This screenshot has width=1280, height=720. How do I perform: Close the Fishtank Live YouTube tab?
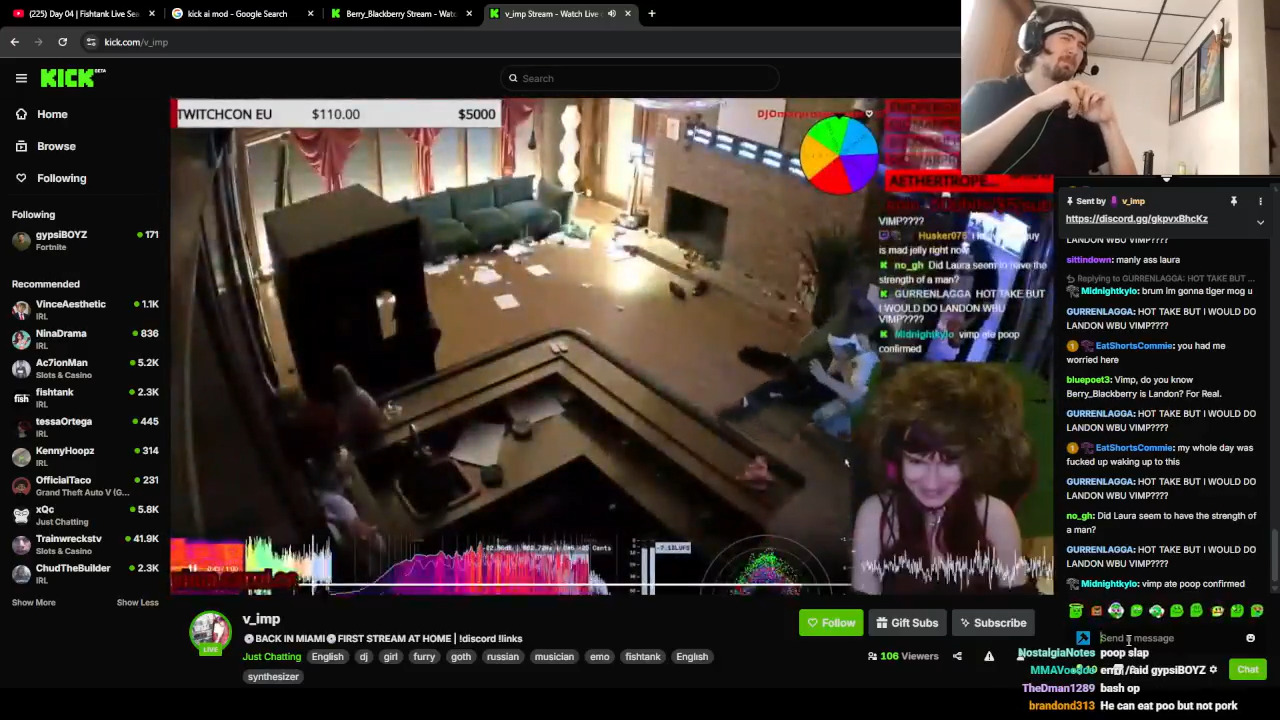point(152,14)
